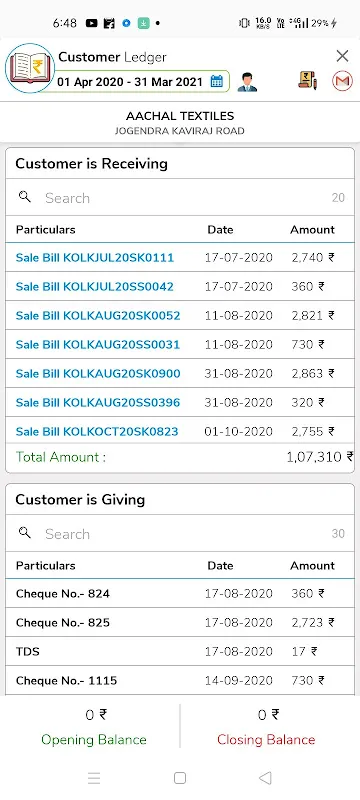The image size is (360, 800).
Task: Select the Cheque No.- 825 entry
Action: pyautogui.click(x=180, y=622)
